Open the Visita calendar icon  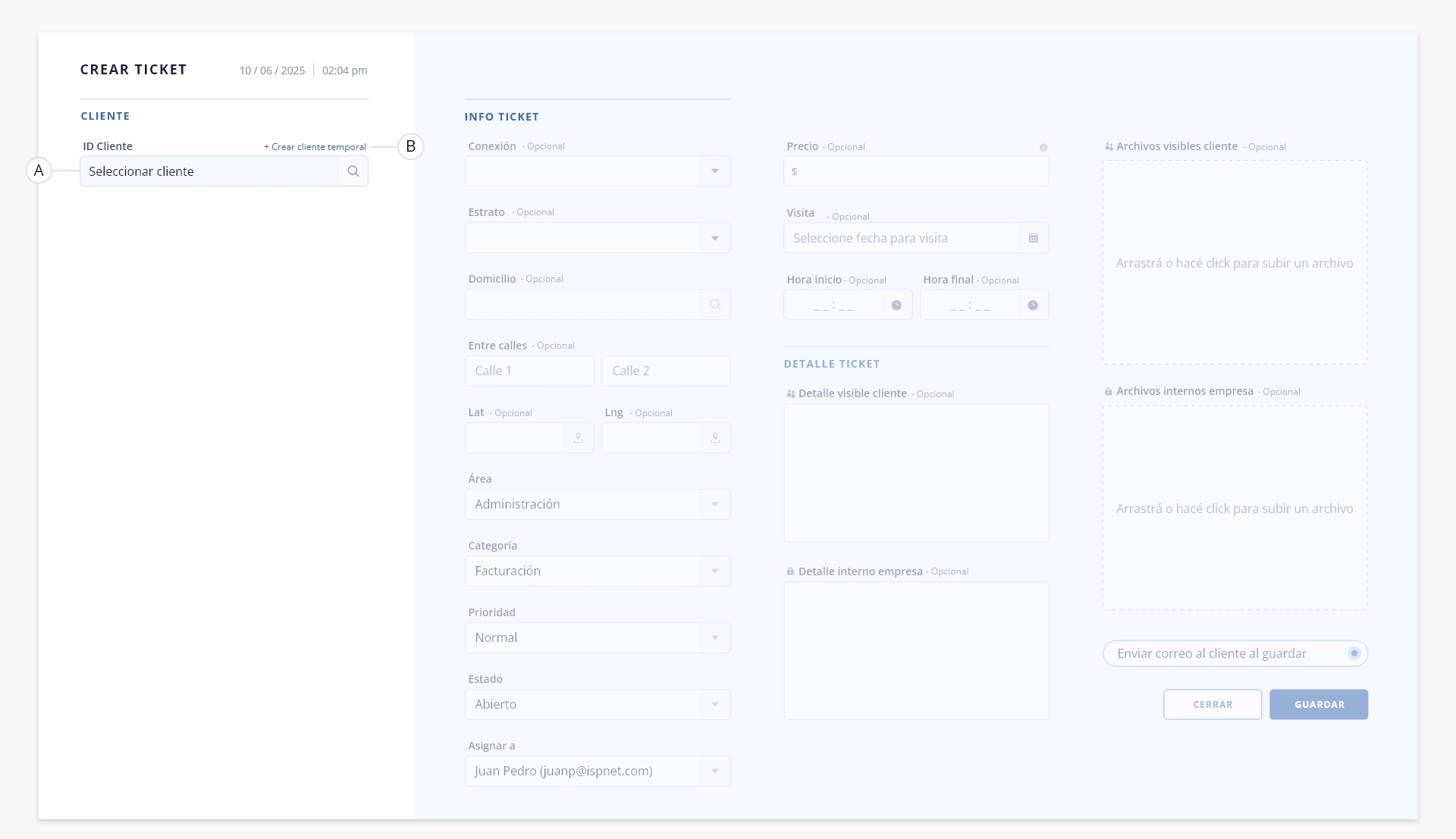[1034, 238]
